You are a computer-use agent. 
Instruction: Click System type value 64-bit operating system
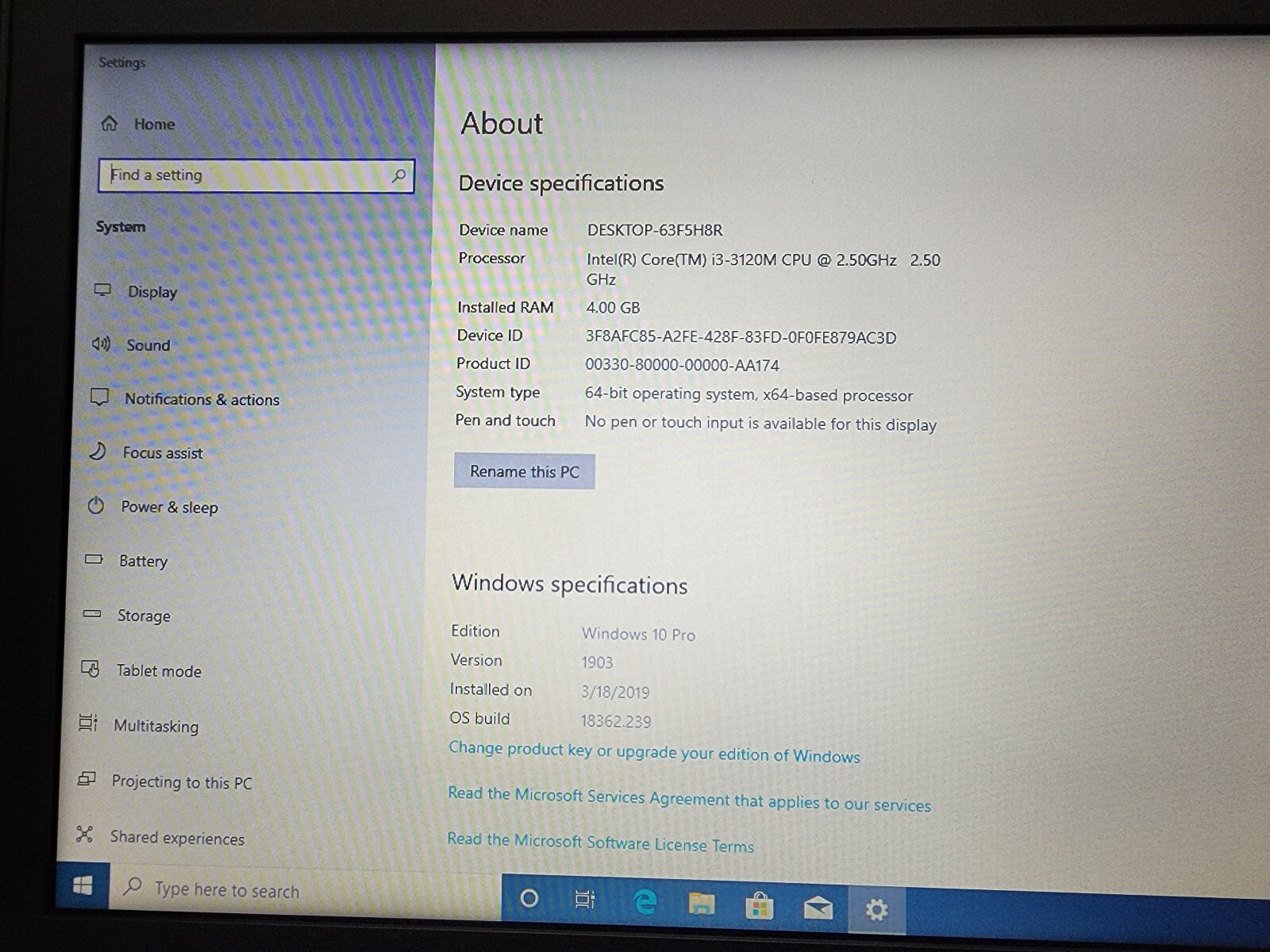749,394
